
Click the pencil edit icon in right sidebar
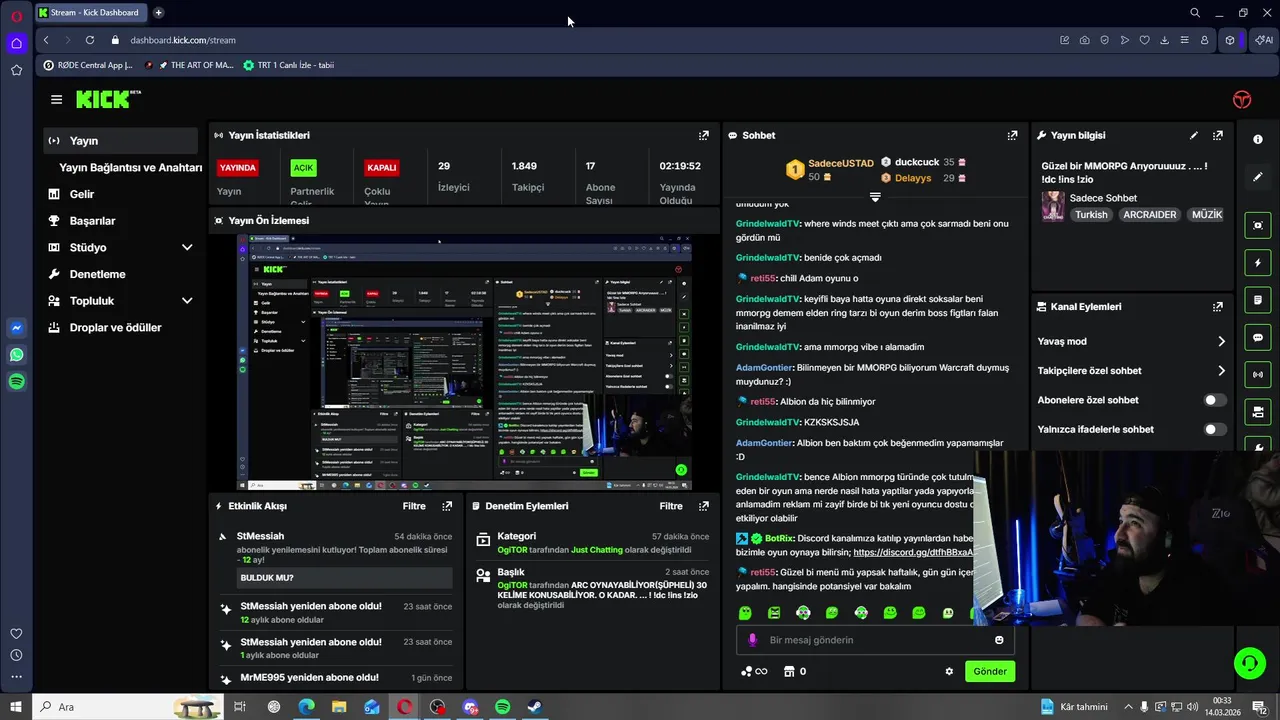tap(1258, 177)
